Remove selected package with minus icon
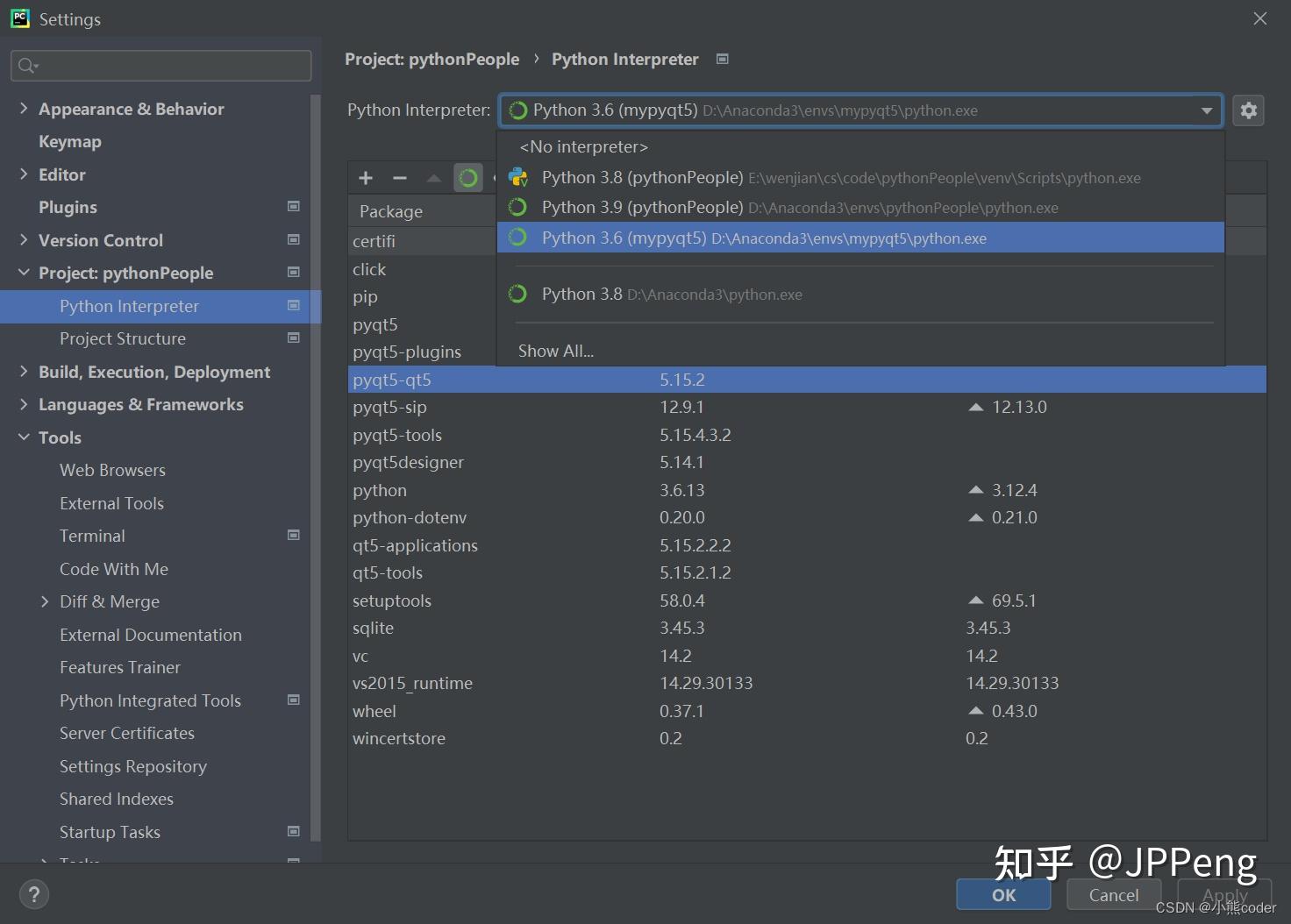The height and width of the screenshot is (924, 1291). 400,177
